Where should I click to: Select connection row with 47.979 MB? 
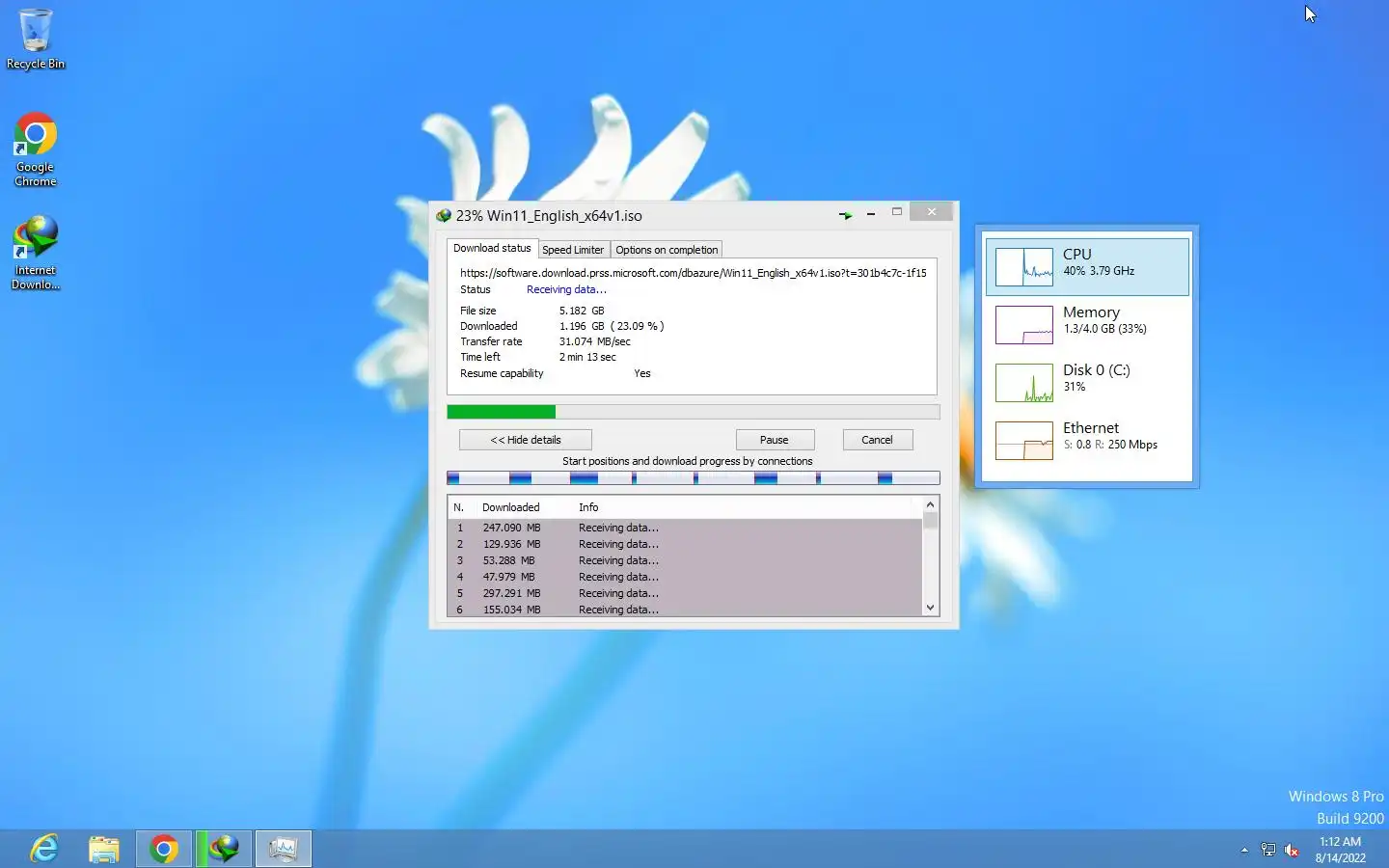tap(685, 577)
